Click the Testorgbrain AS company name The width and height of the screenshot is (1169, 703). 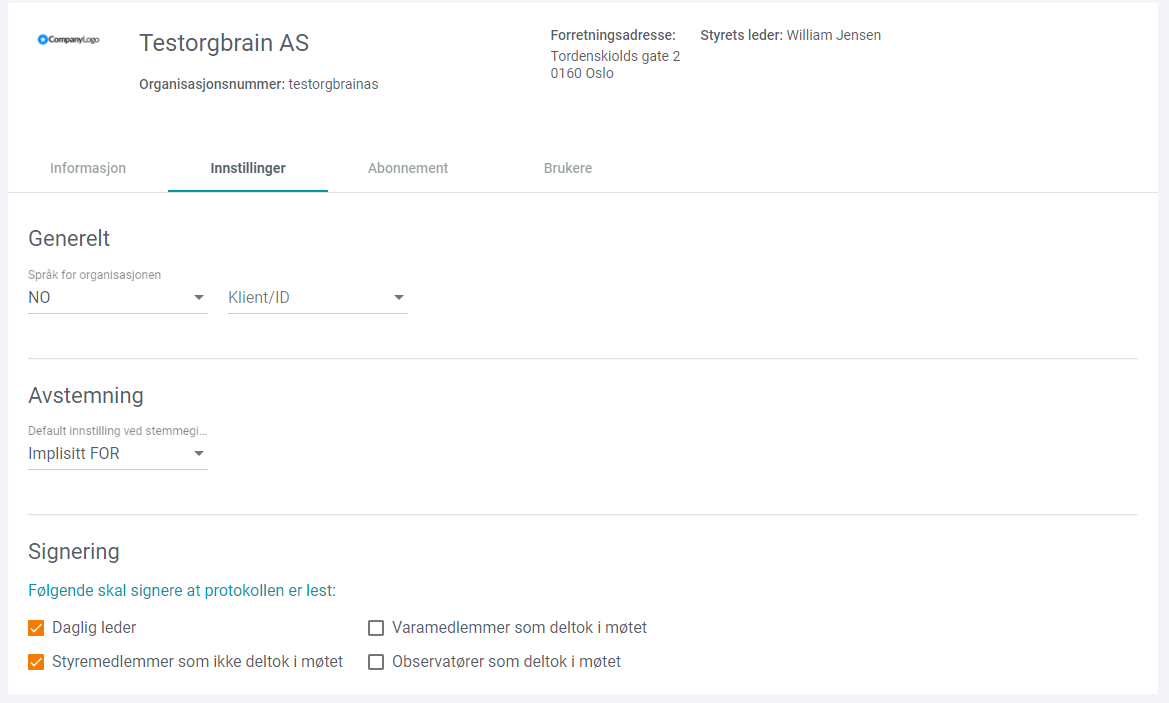[x=224, y=43]
